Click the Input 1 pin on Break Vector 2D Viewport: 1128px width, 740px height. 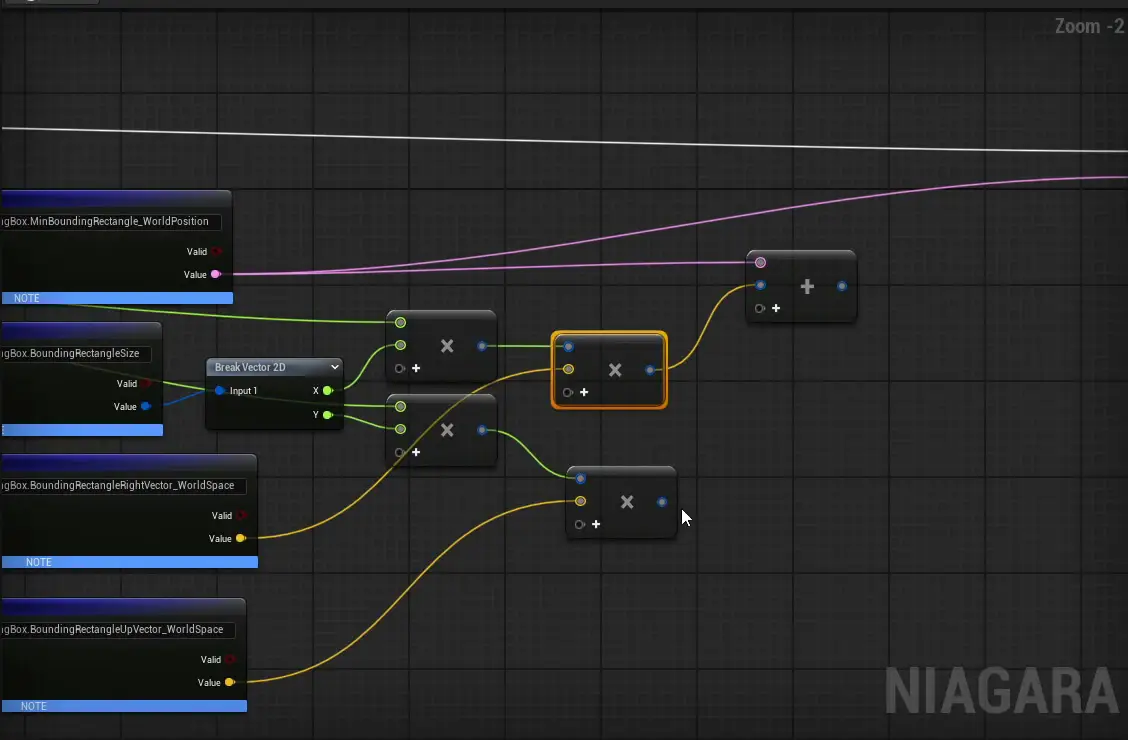point(220,390)
